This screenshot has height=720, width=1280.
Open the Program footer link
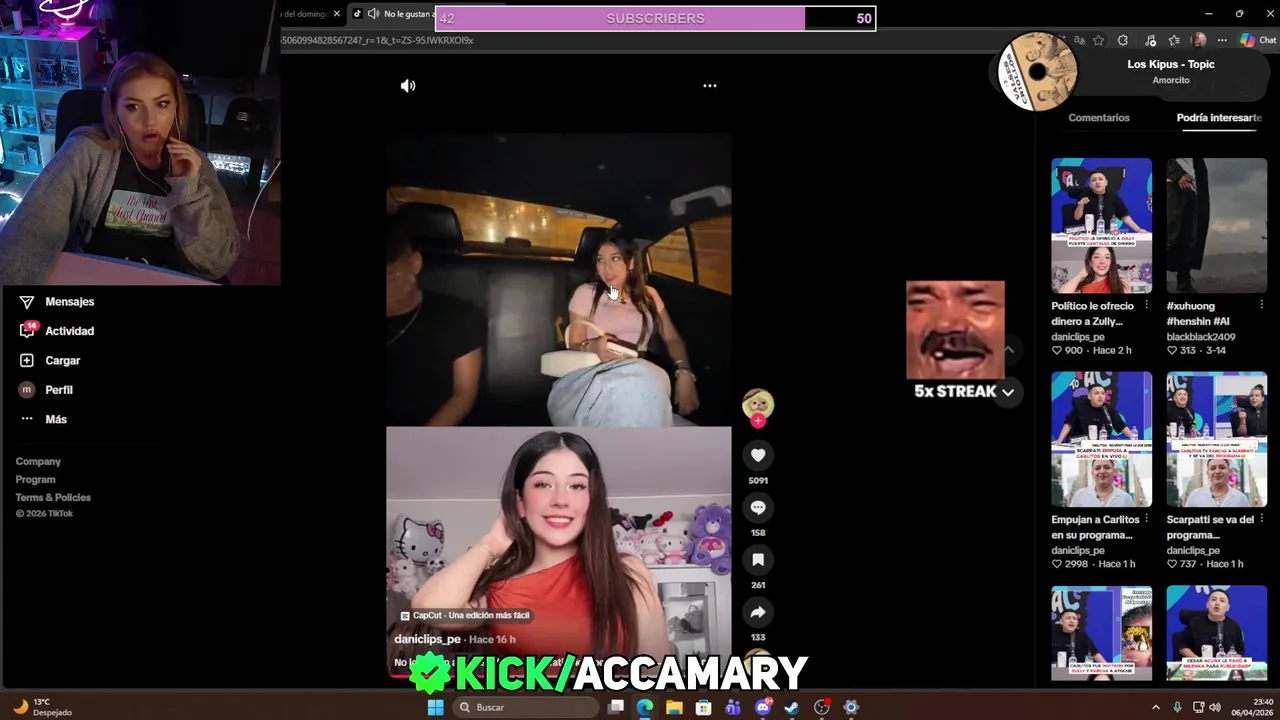[35, 480]
